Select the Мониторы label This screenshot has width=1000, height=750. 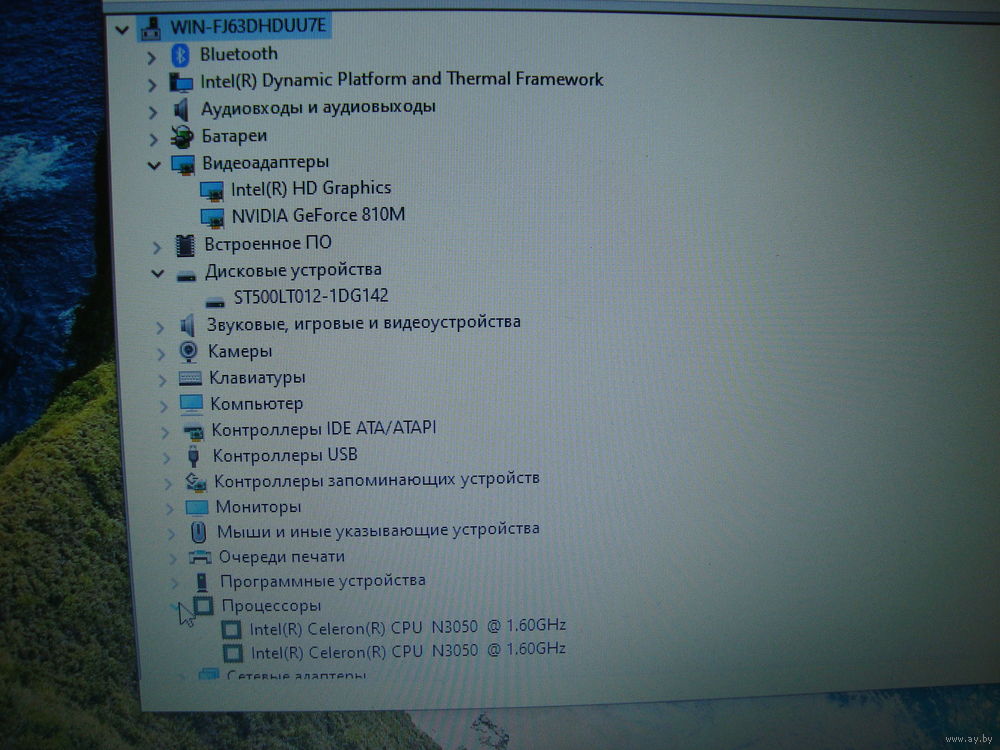click(258, 507)
